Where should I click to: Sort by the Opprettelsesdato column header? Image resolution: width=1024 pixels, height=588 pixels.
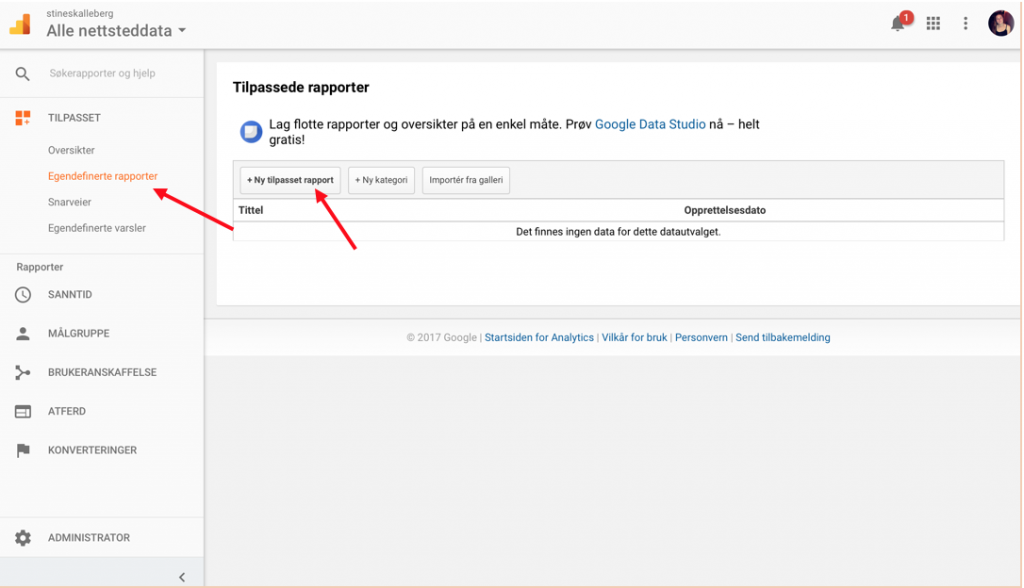tap(725, 210)
